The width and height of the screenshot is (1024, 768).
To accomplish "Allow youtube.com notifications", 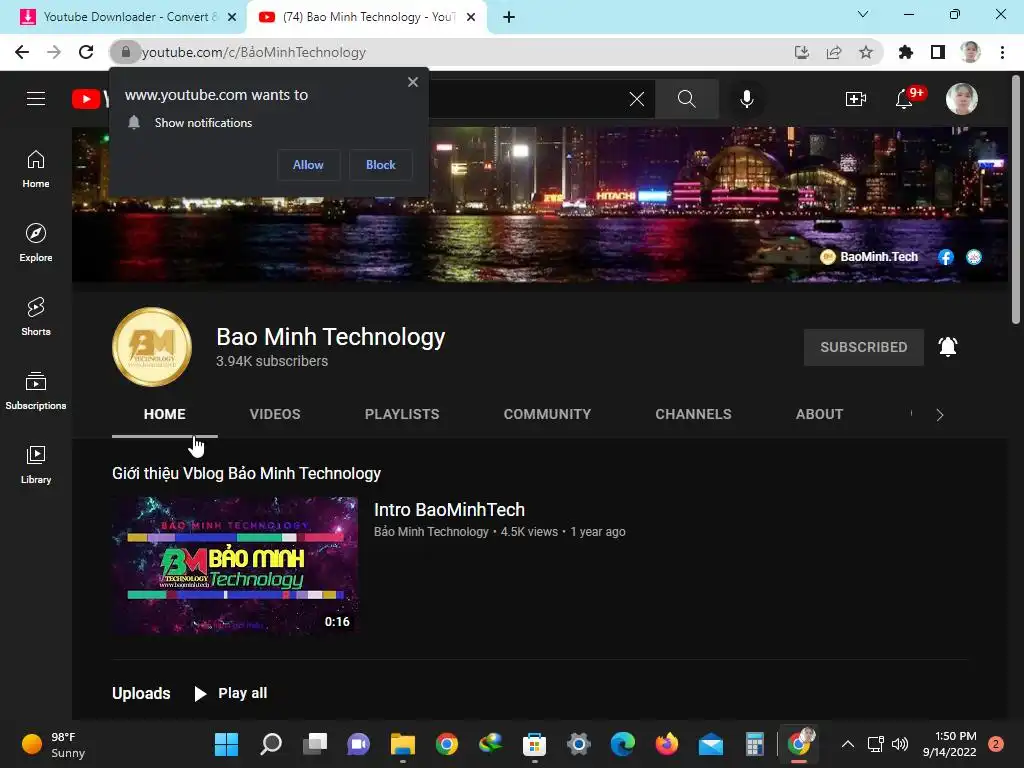I will click(x=308, y=165).
